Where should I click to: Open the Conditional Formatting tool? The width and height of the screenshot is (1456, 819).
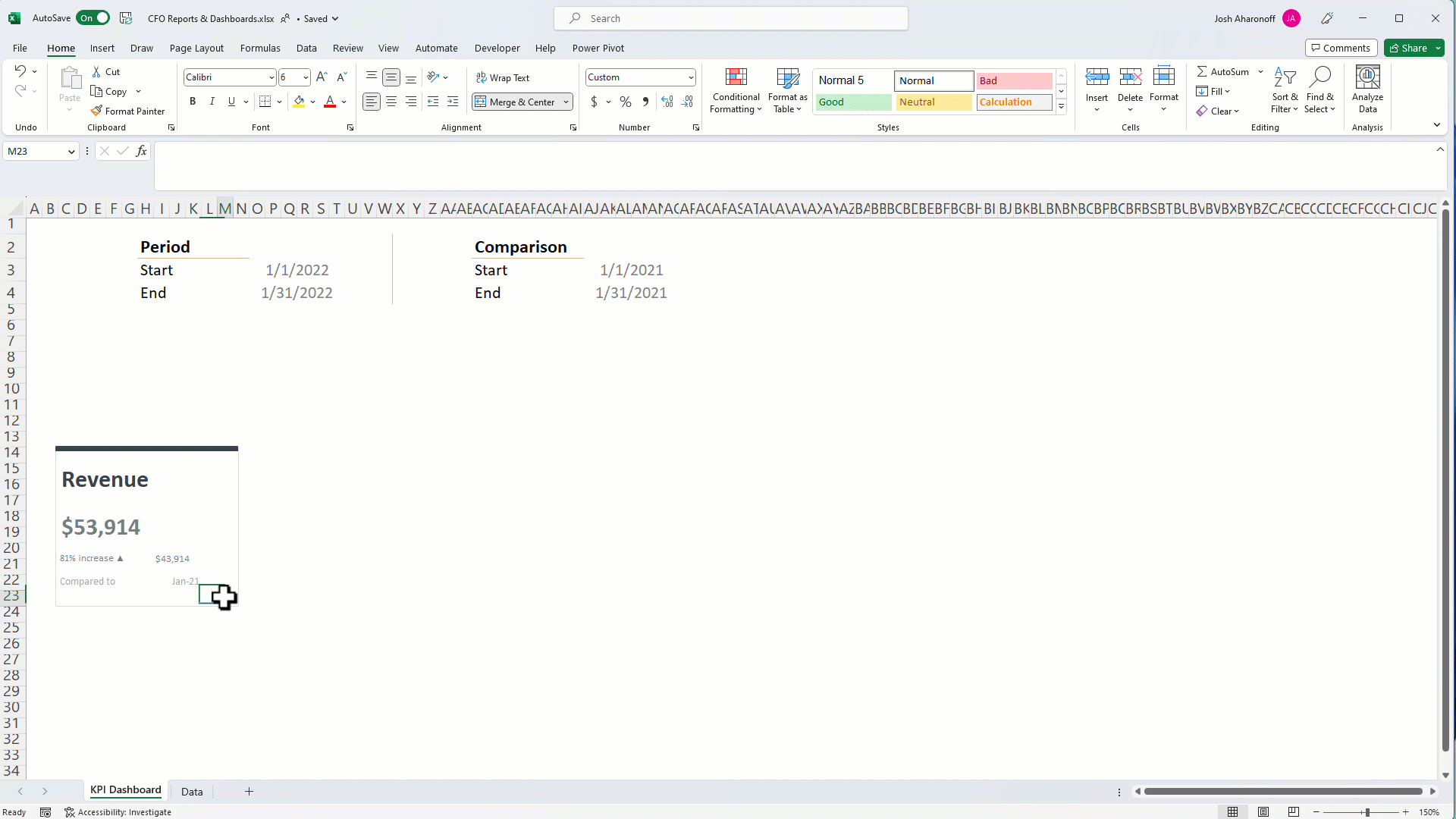[x=736, y=89]
